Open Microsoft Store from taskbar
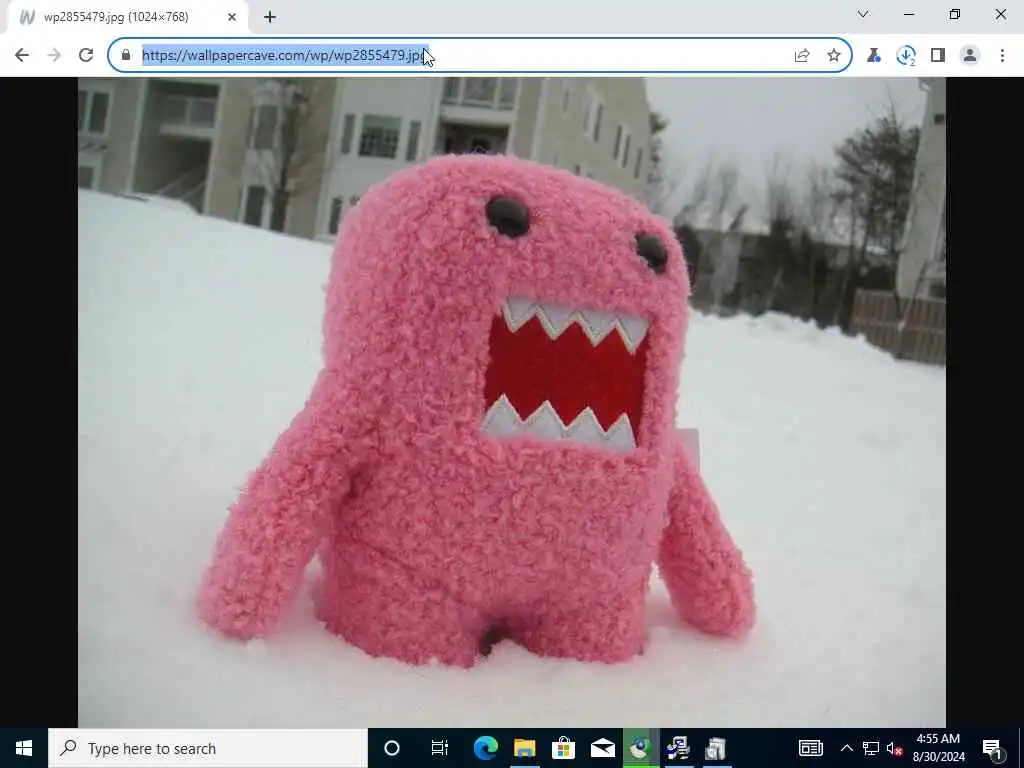 point(563,748)
